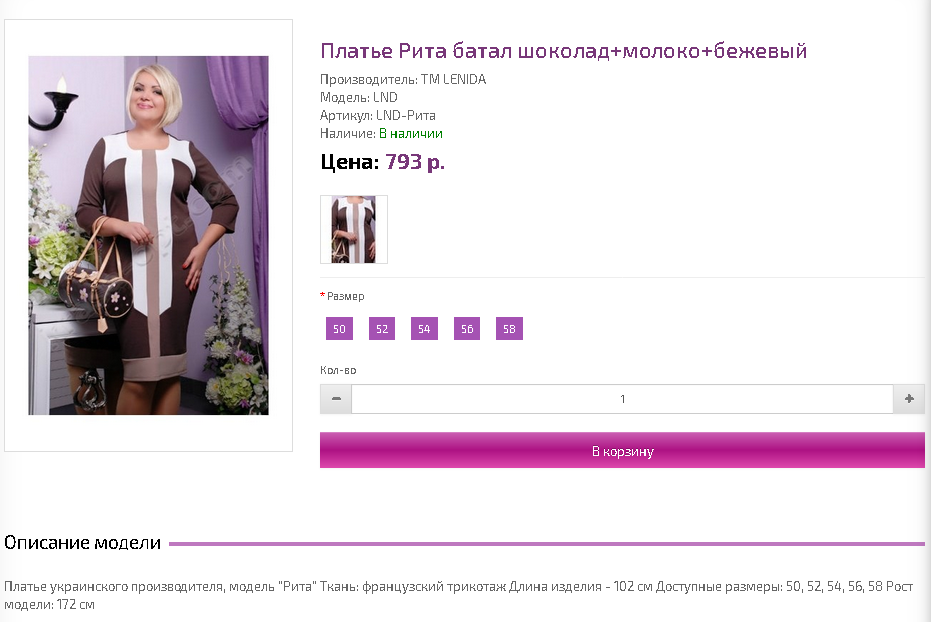Click the Кол-во label
The image size is (931, 622).
click(x=338, y=370)
